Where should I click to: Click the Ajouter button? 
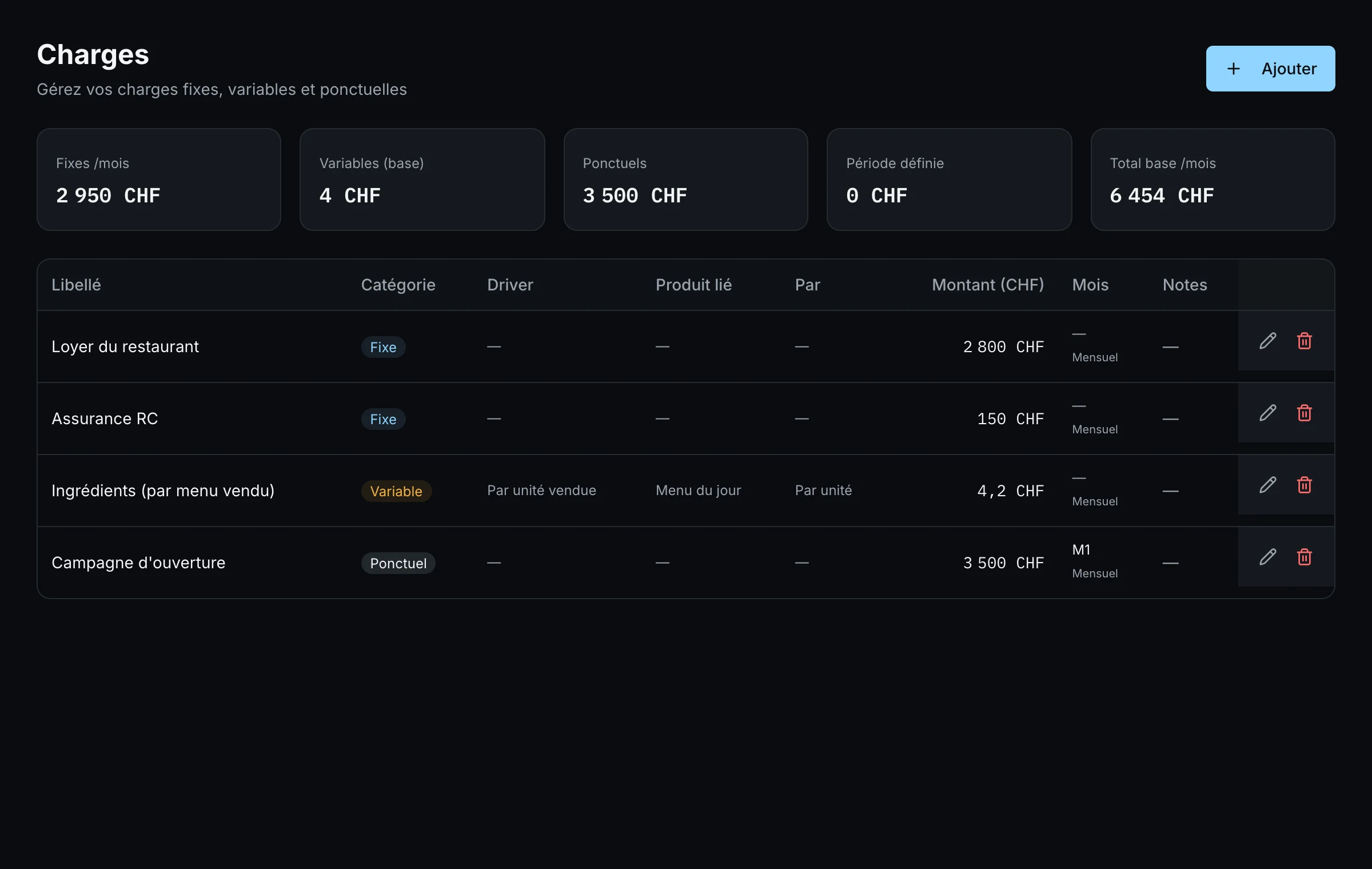point(1270,69)
